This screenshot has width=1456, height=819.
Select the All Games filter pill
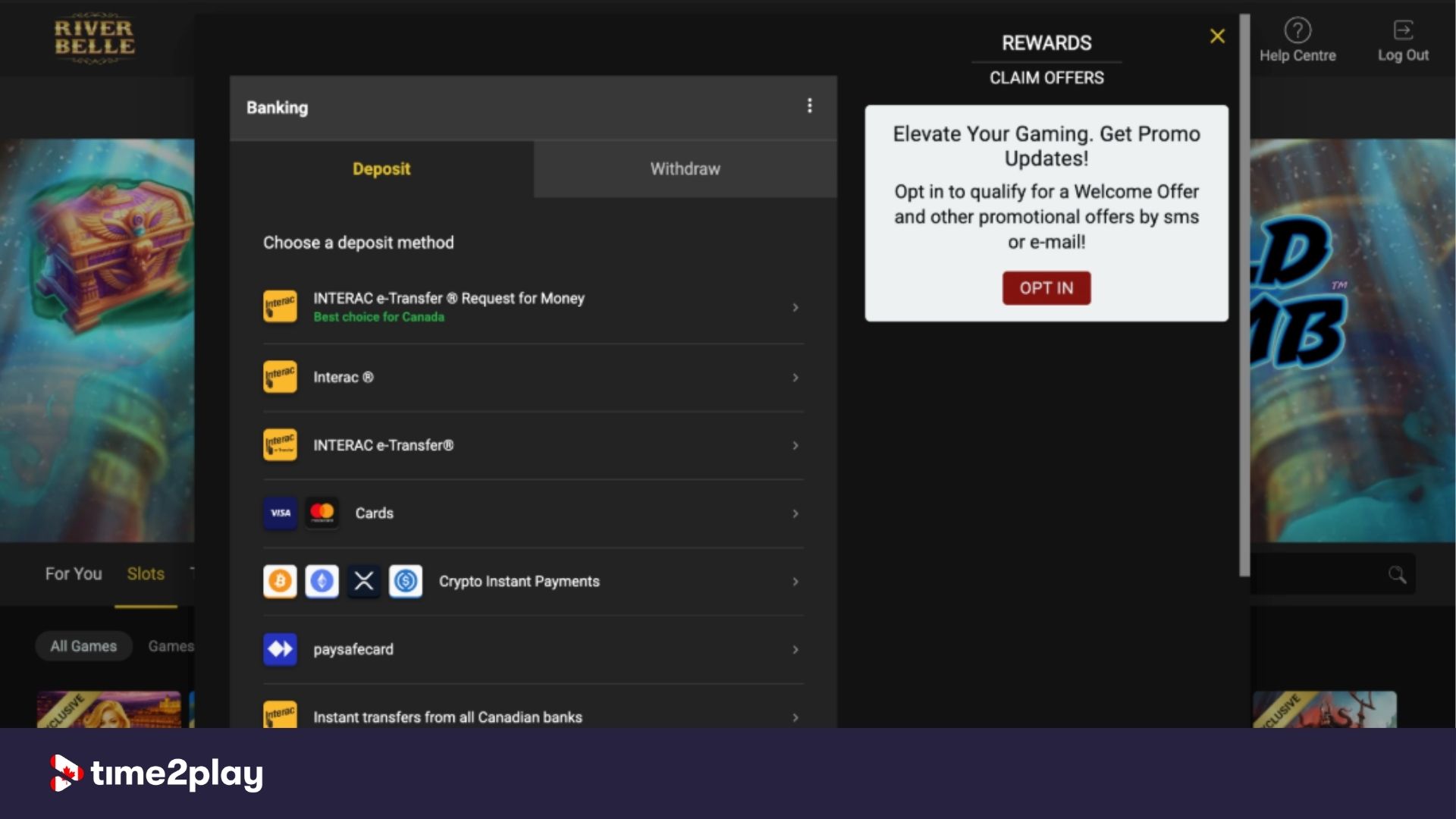pyautogui.click(x=83, y=646)
